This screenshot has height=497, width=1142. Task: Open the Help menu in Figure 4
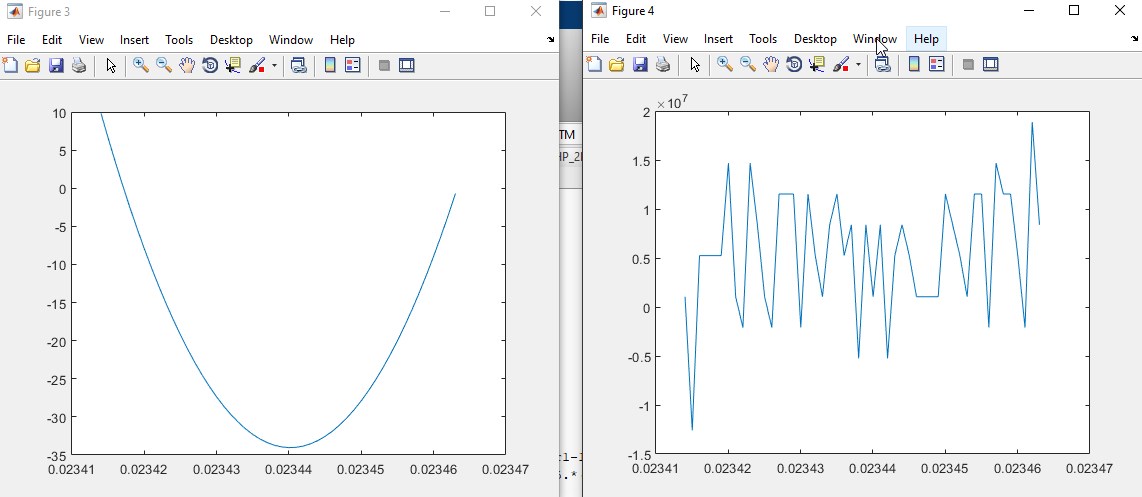coord(926,39)
